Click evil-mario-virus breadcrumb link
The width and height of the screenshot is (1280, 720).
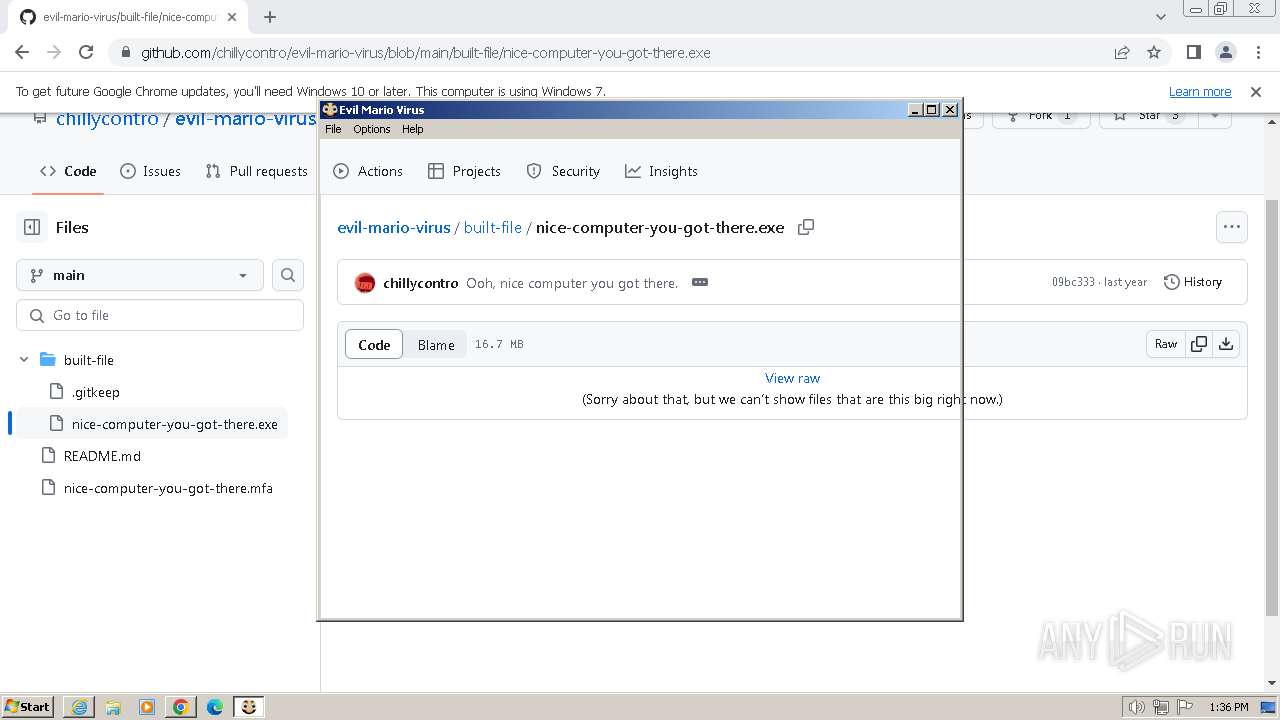(394, 227)
